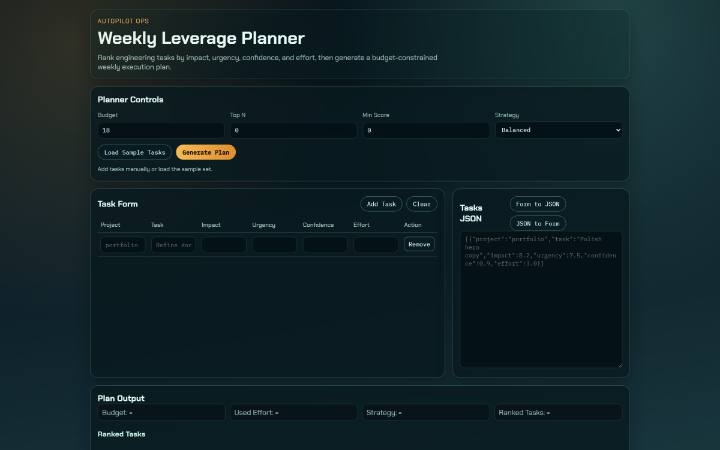Click the Confidence field in the task row
Image resolution: width=720 pixels, height=450 pixels.
pyautogui.click(x=325, y=245)
